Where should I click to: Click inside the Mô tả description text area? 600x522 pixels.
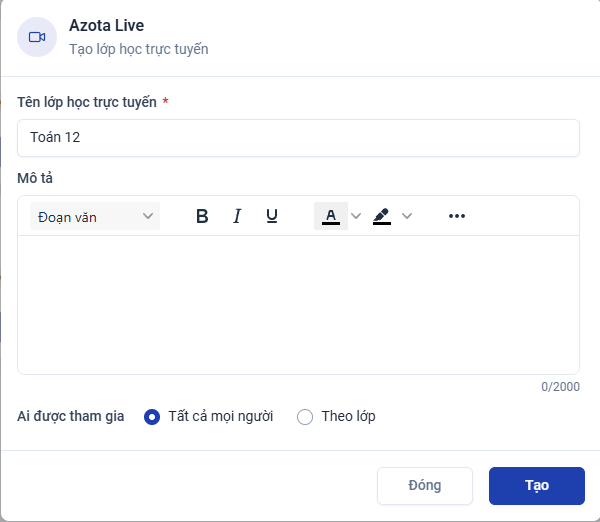pyautogui.click(x=298, y=305)
